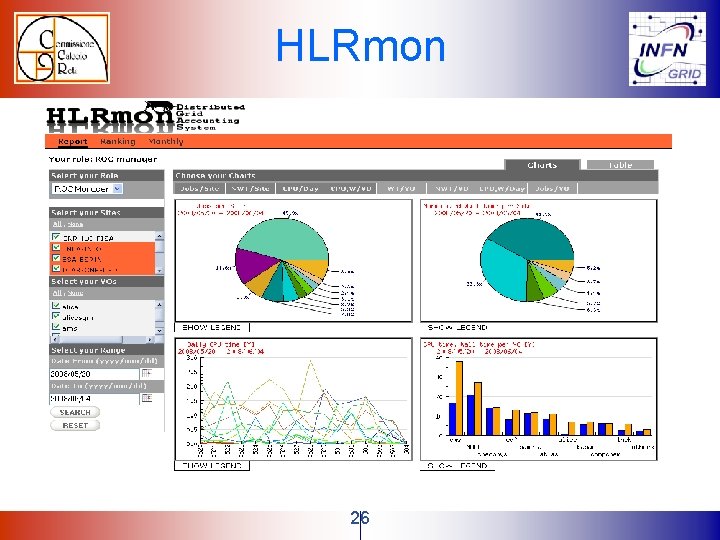Click the SEARCH button

[x=75, y=412]
